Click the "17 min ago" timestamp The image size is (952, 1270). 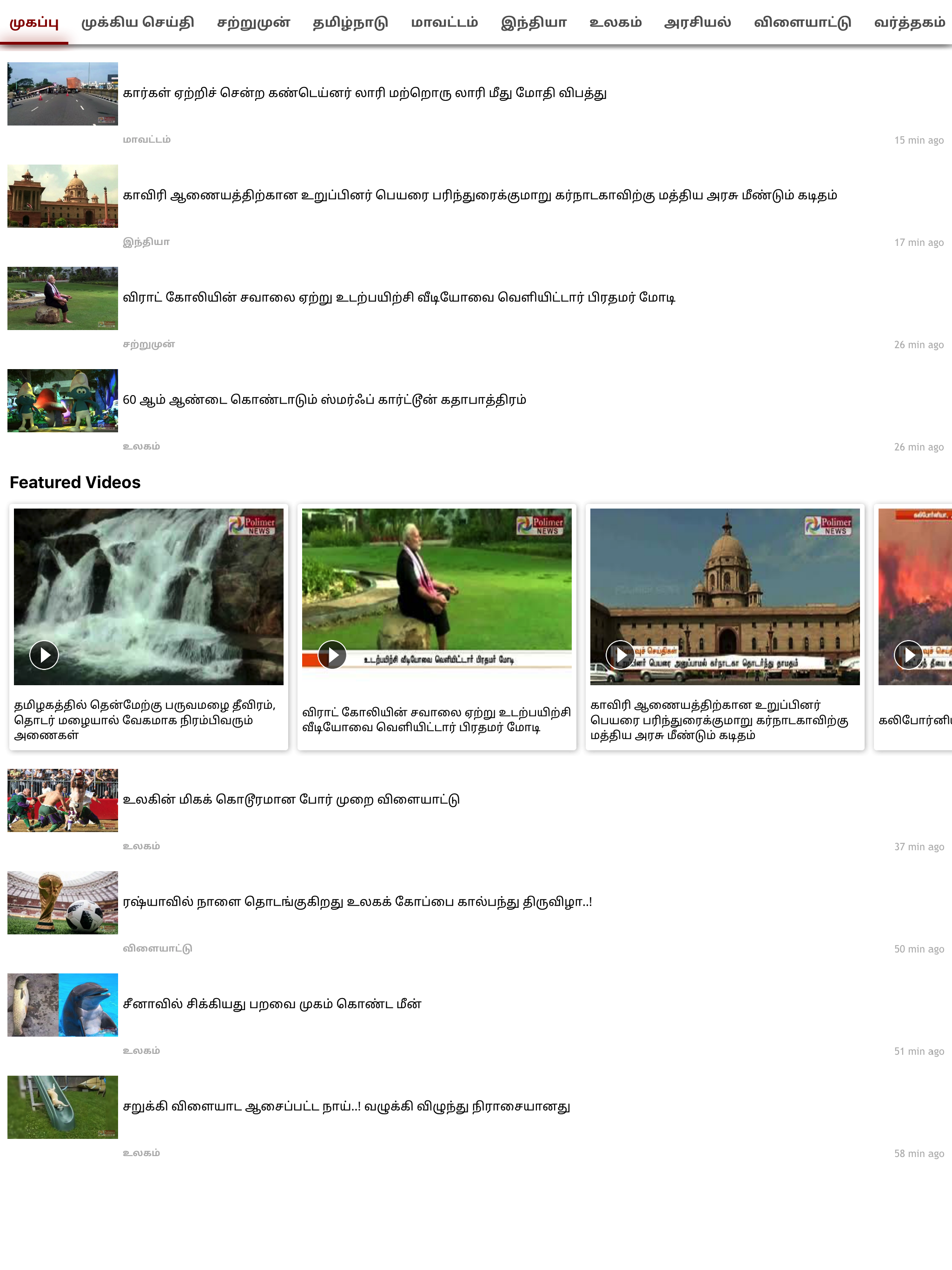[x=919, y=242]
